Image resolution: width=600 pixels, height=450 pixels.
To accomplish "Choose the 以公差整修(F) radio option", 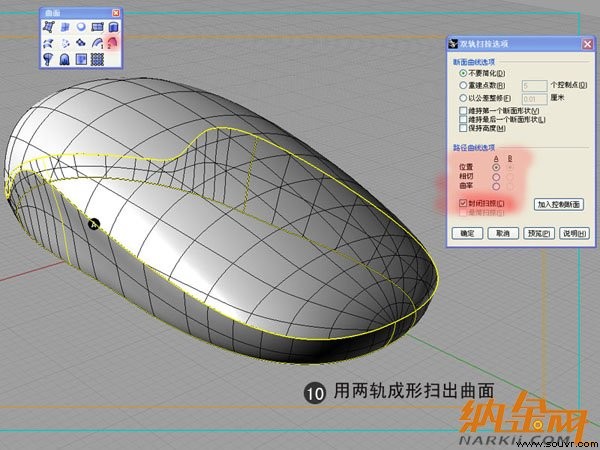I will pyautogui.click(x=463, y=98).
